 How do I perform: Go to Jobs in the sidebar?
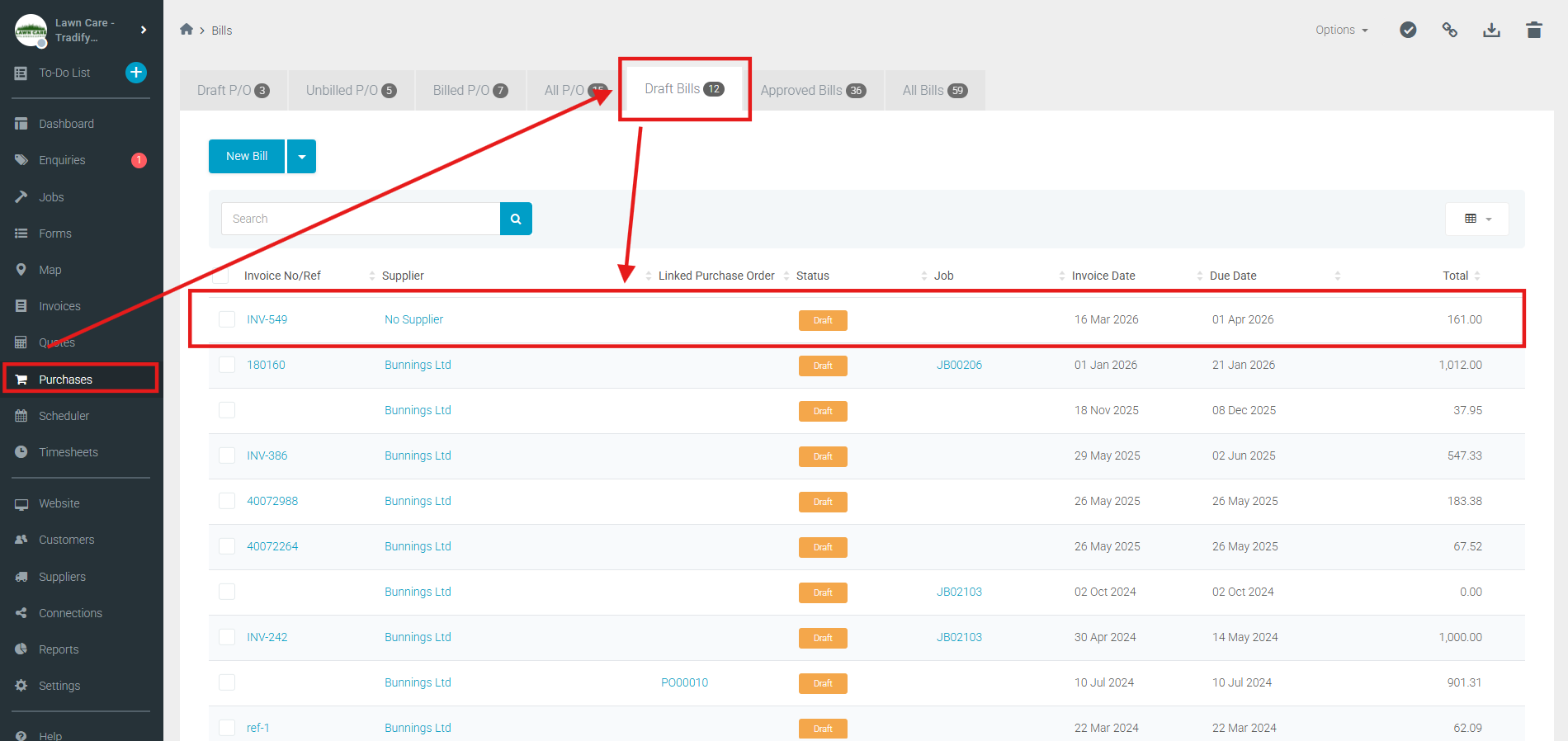[51, 197]
